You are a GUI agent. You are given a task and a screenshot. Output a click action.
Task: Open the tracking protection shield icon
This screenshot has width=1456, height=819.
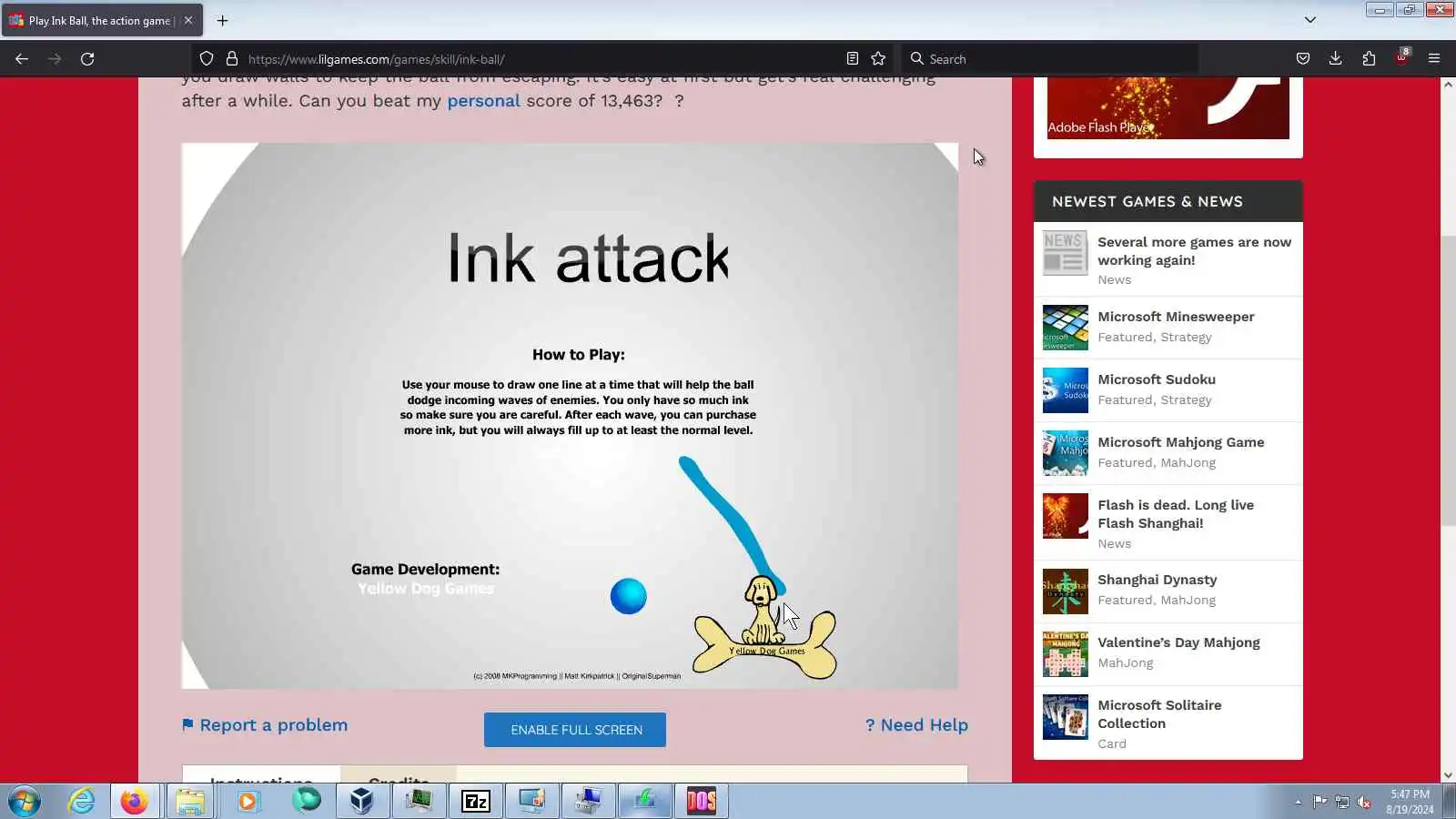pyautogui.click(x=207, y=59)
